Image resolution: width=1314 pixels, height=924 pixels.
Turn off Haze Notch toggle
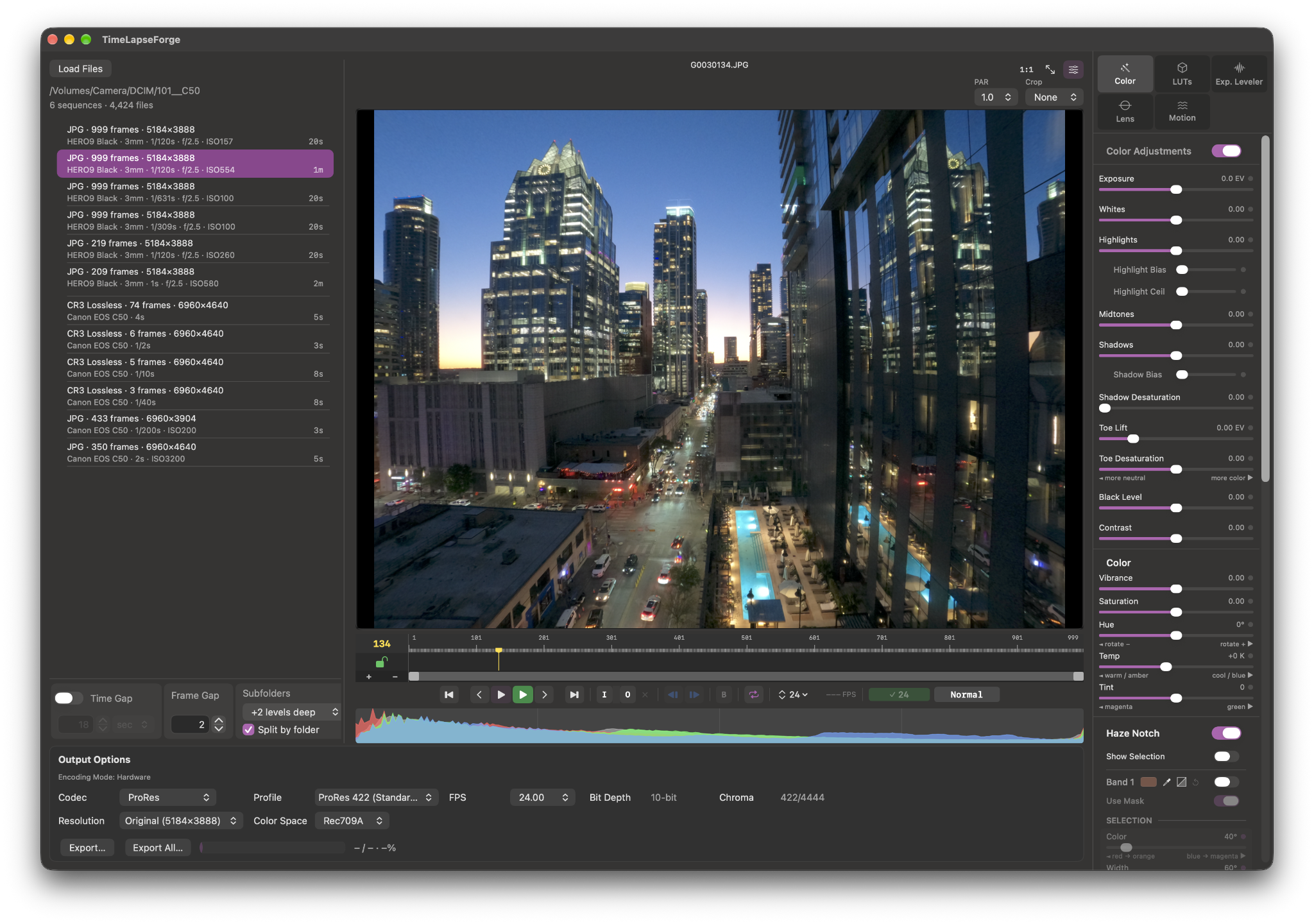tap(1226, 733)
